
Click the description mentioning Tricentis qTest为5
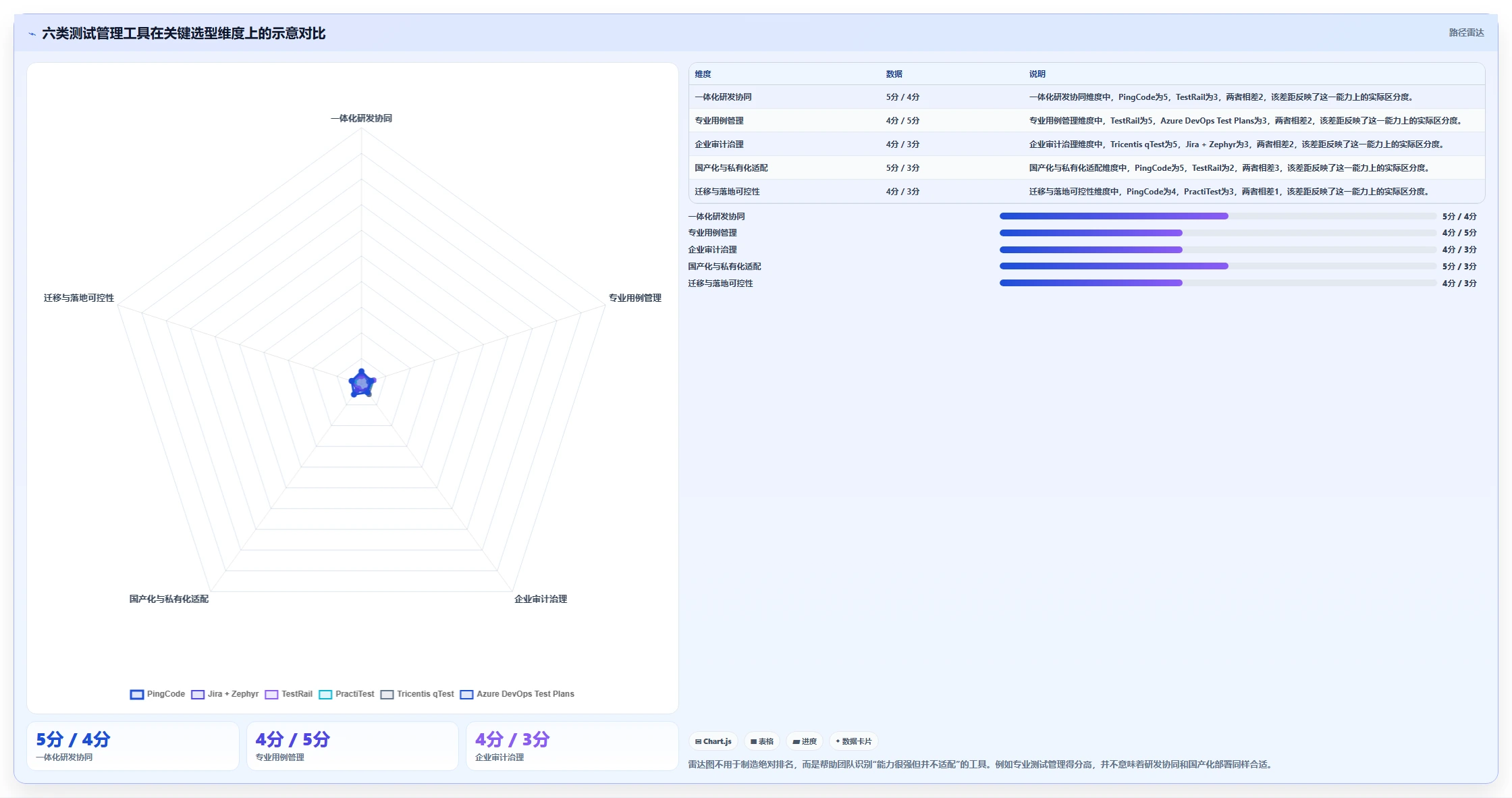(x=1237, y=144)
